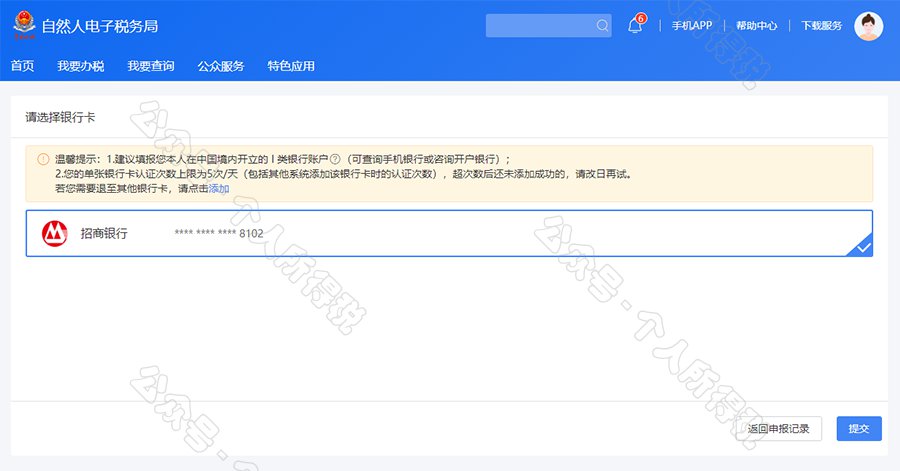Open 我要办税 menu
Image resolution: width=900 pixels, height=471 pixels.
pos(81,66)
